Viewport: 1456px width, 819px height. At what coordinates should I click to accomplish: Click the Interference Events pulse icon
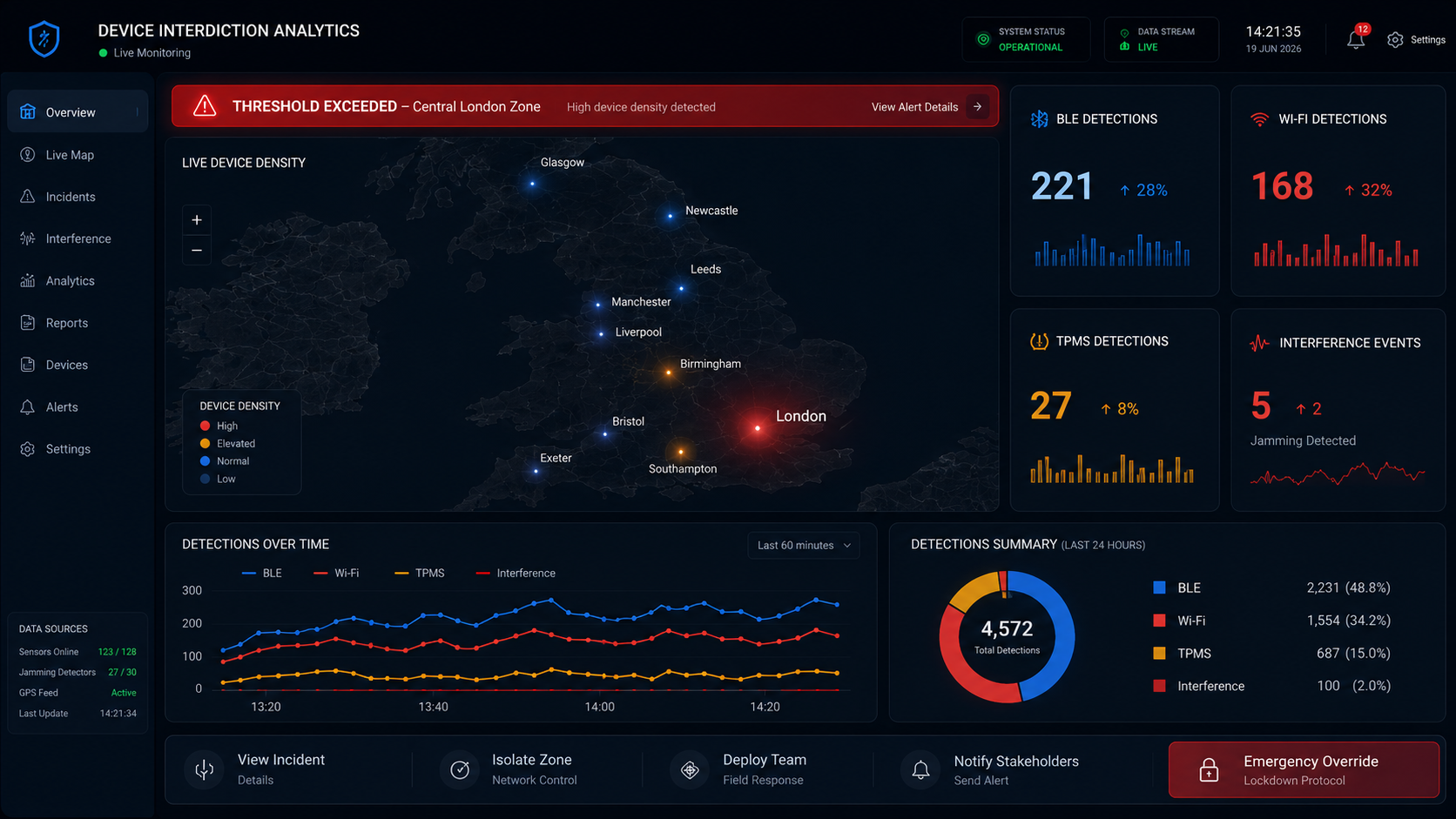(1259, 343)
